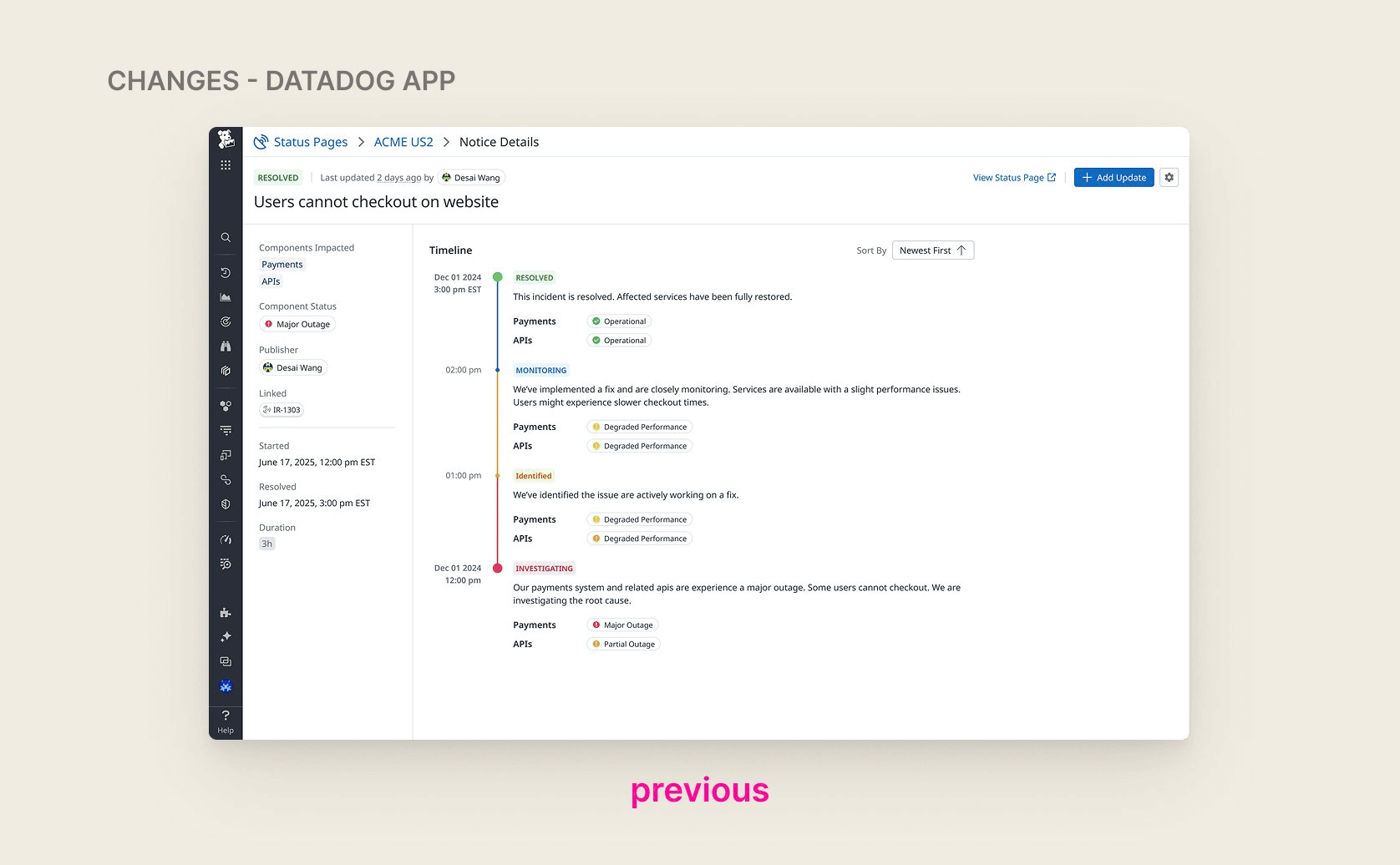This screenshot has width=1400, height=865.
Task: Open the security shield icon in sidebar
Action: [x=226, y=504]
